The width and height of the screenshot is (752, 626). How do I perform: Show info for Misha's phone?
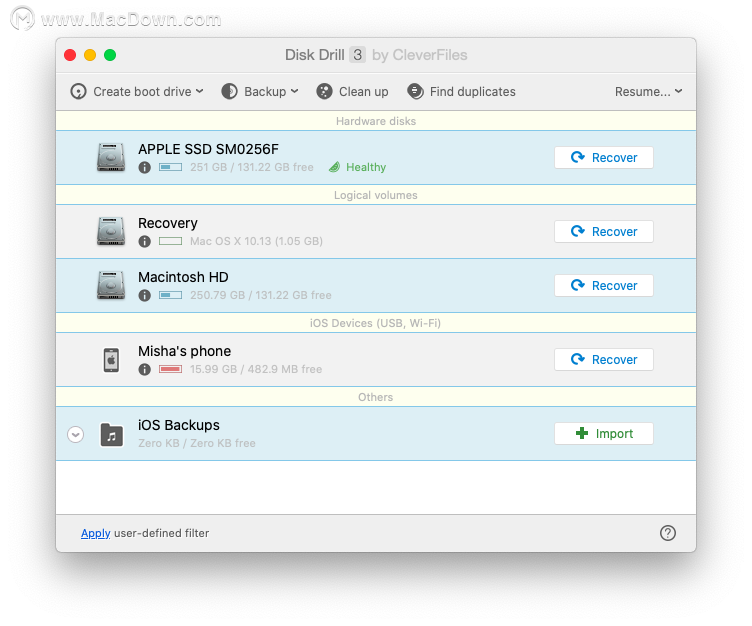(x=144, y=369)
